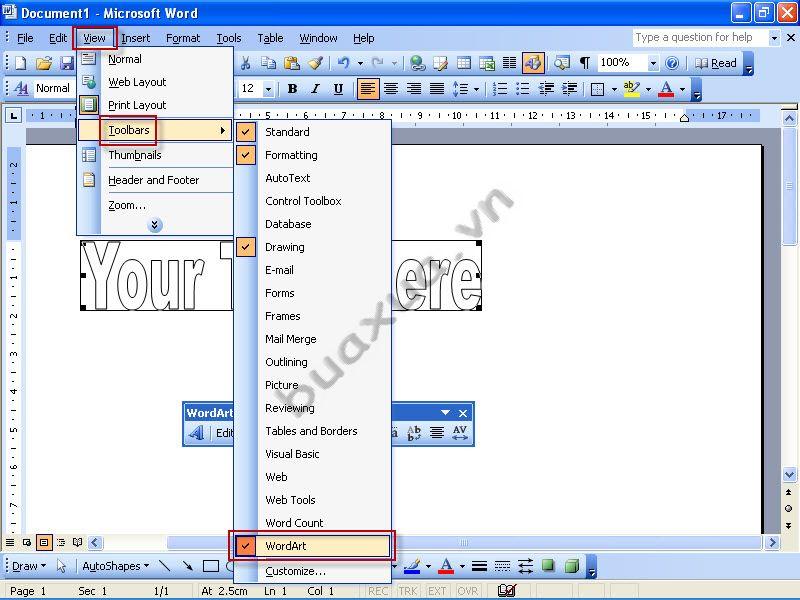
Task: Select the Arrow drawing tool
Action: pos(187,566)
